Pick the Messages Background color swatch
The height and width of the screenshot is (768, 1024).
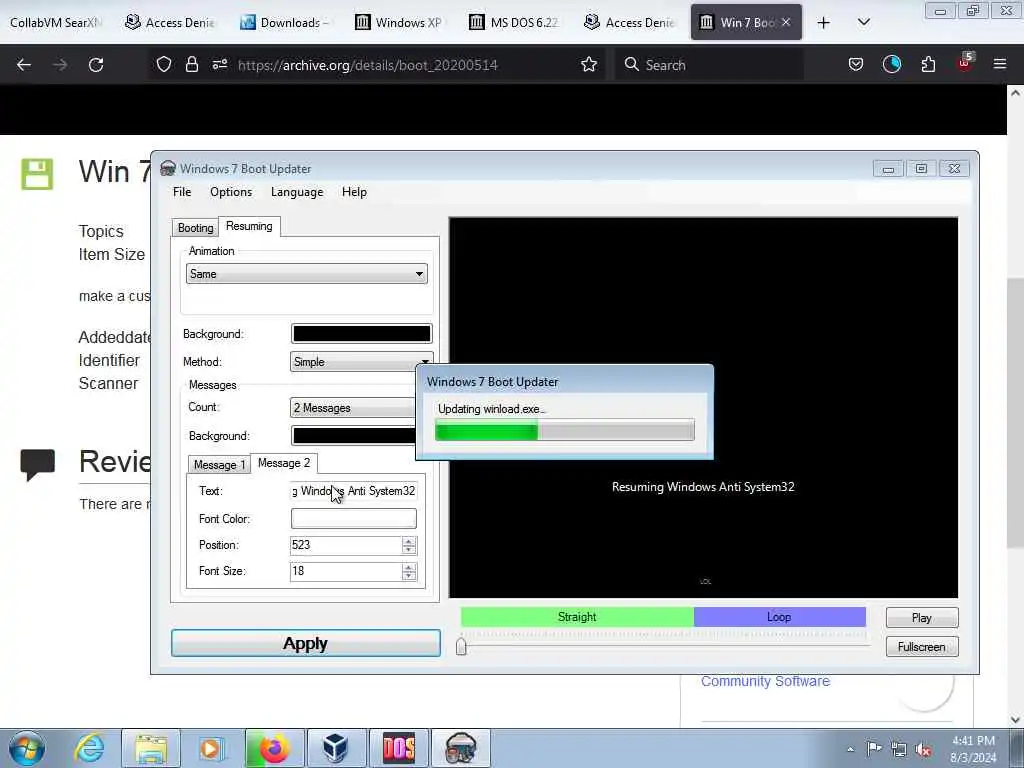coord(353,436)
